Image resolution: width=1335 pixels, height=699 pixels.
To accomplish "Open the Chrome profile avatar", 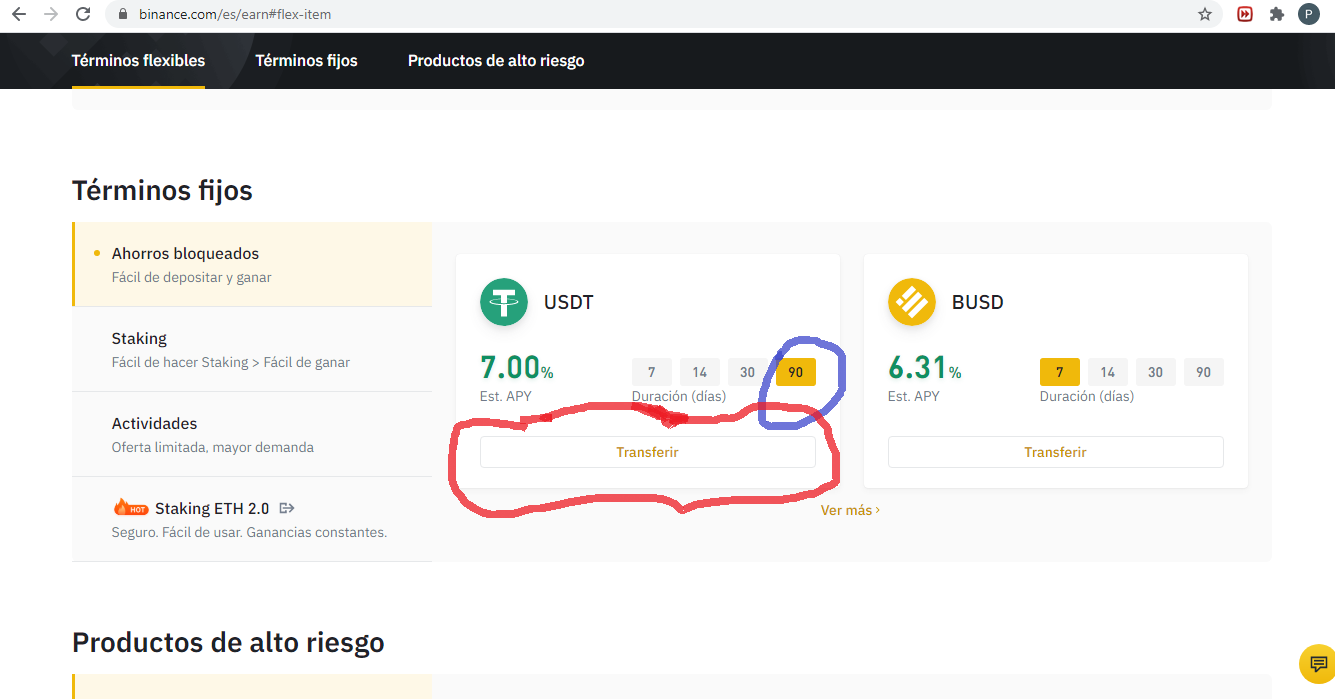I will [1308, 14].
